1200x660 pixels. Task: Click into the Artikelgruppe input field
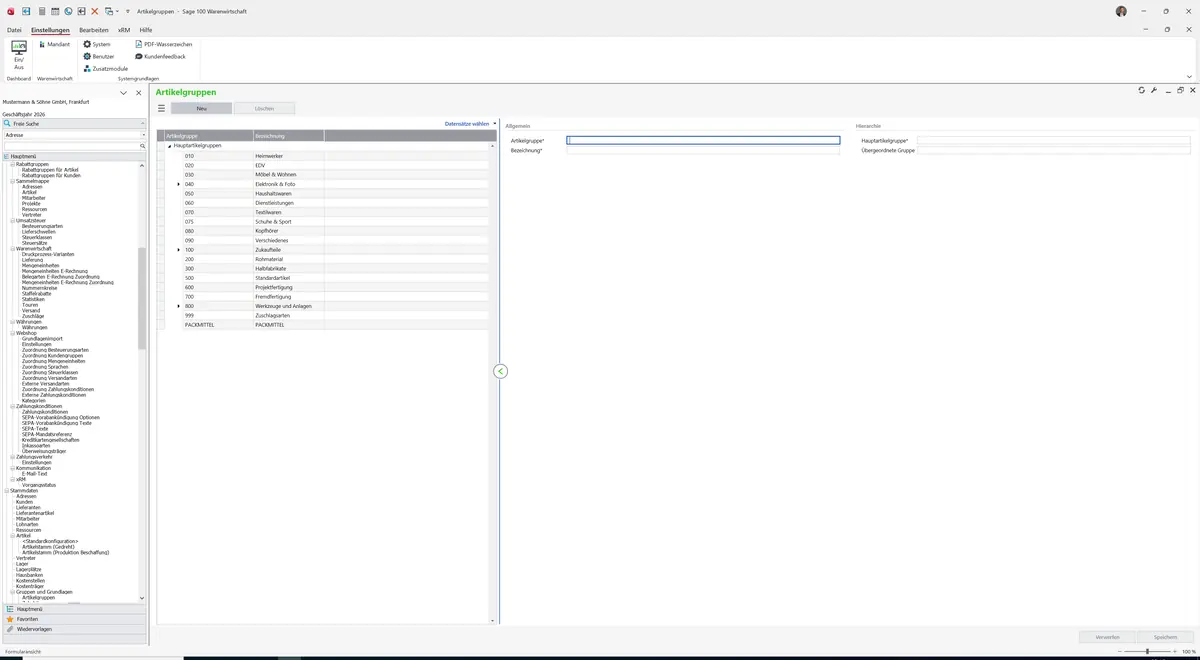(703, 141)
